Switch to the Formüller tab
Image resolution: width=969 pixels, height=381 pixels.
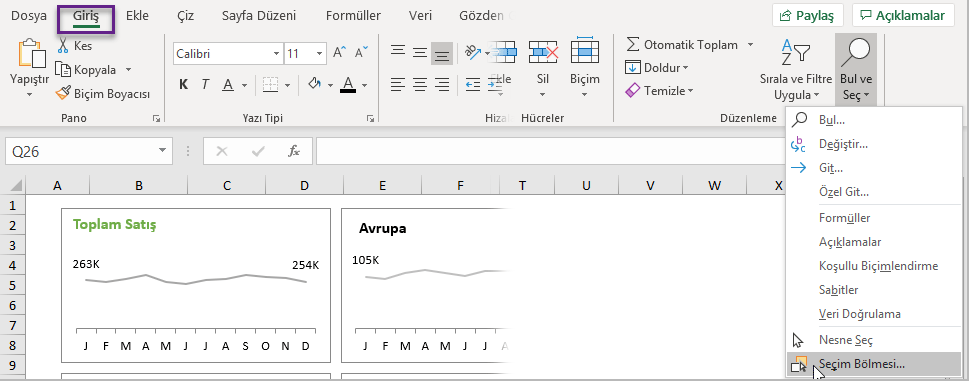click(x=353, y=16)
